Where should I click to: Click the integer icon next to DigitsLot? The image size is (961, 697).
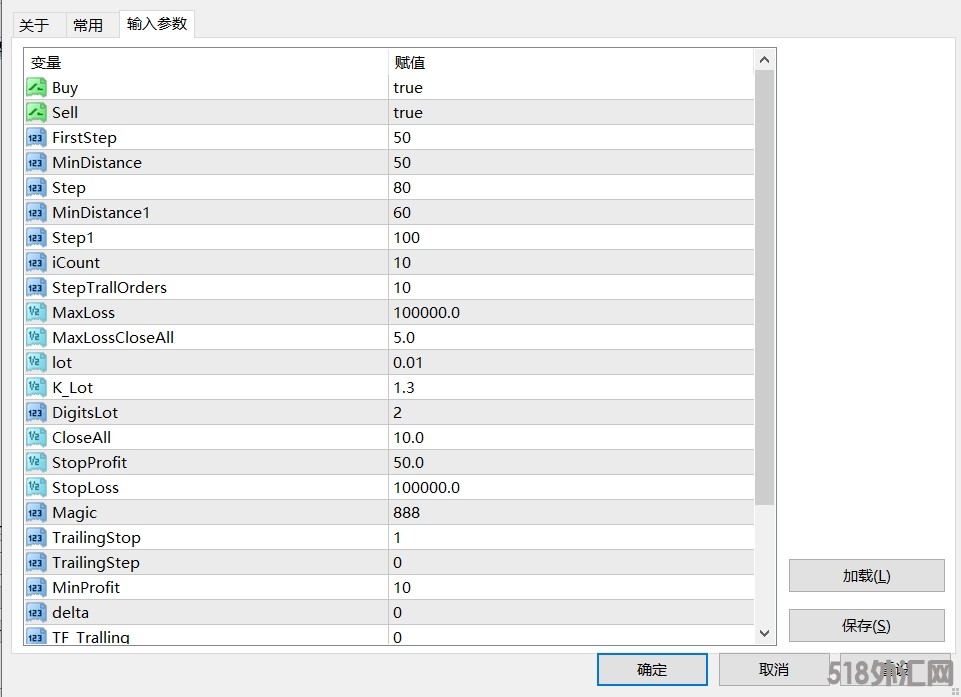click(x=36, y=413)
